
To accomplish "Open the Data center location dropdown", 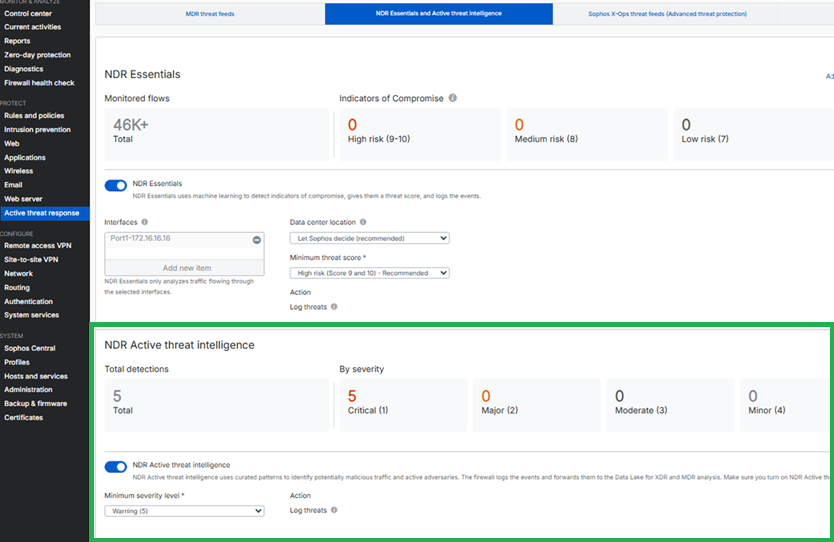I will pyautogui.click(x=369, y=238).
